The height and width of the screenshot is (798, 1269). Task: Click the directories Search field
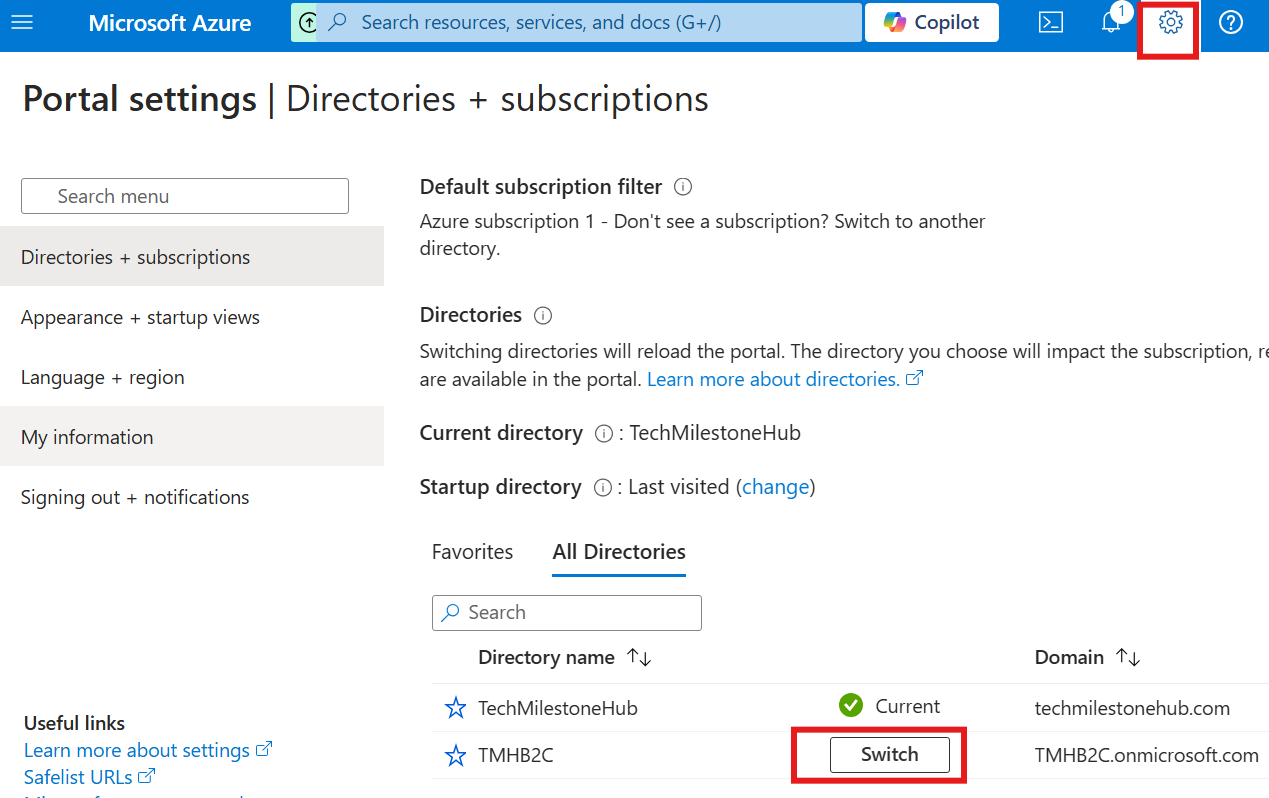click(567, 612)
